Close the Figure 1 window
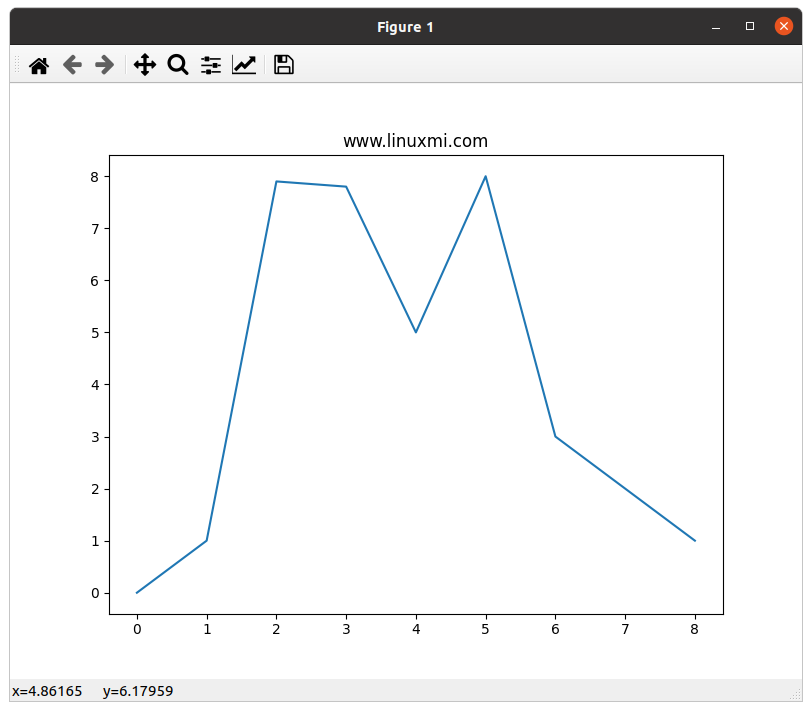 coord(784,27)
